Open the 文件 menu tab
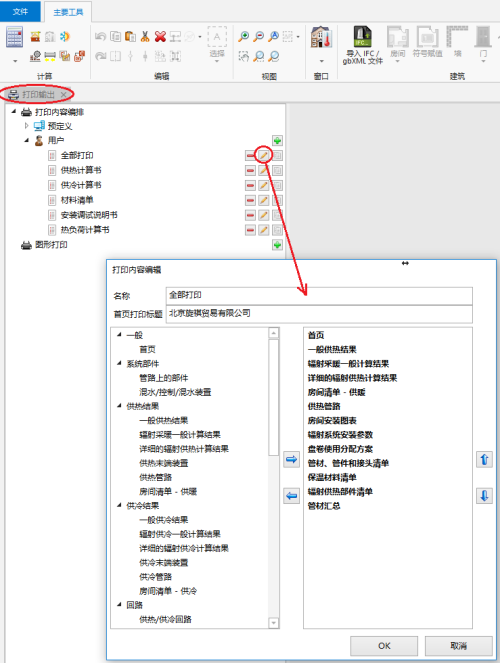The height and width of the screenshot is (663, 500). pos(20,11)
